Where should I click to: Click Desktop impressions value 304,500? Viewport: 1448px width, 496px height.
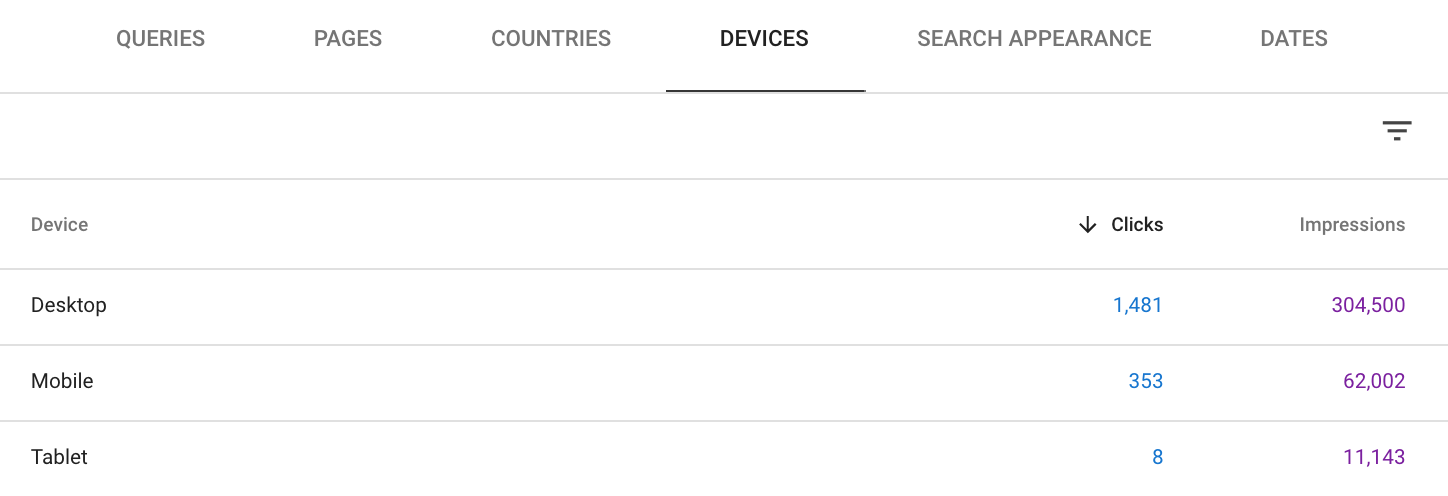(x=1368, y=305)
